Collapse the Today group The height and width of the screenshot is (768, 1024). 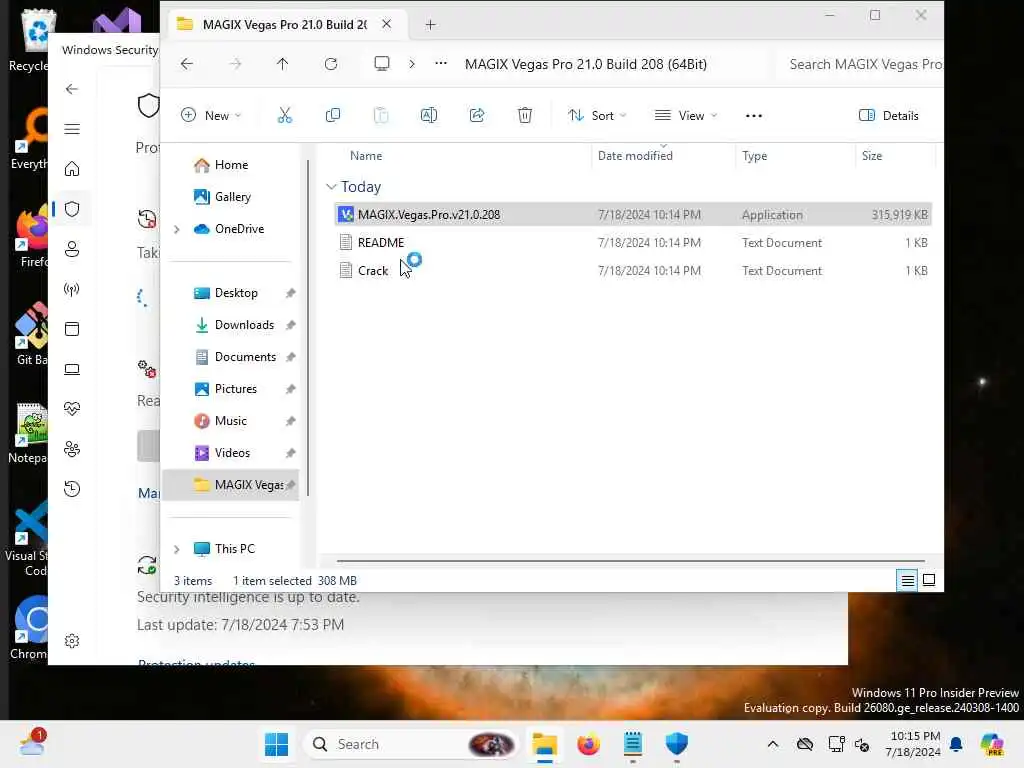click(331, 187)
